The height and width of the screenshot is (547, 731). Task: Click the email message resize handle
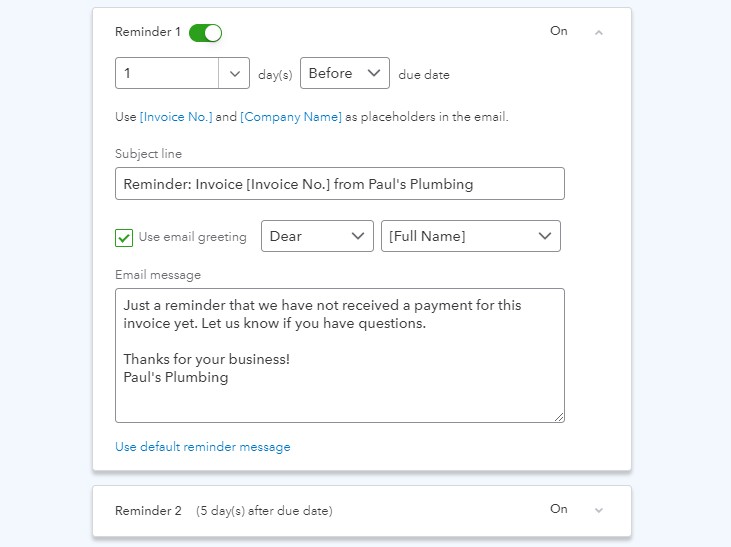(559, 417)
